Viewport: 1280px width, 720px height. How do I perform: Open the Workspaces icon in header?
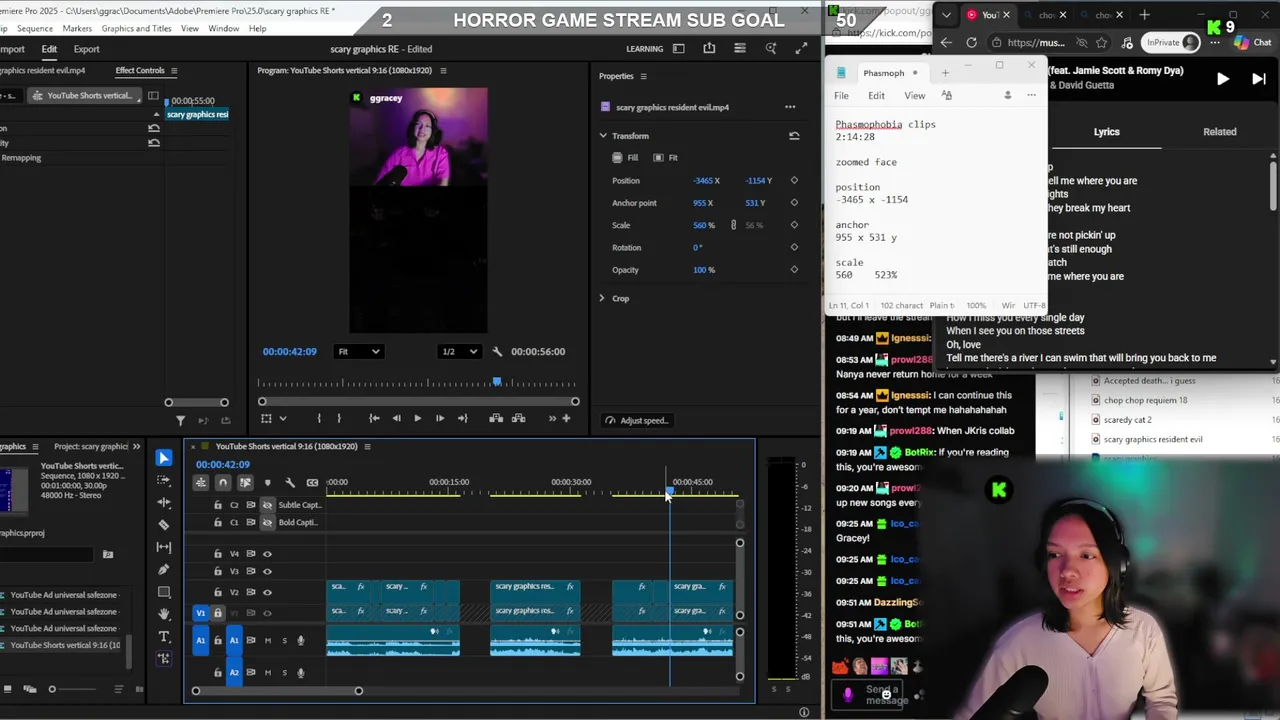[679, 48]
